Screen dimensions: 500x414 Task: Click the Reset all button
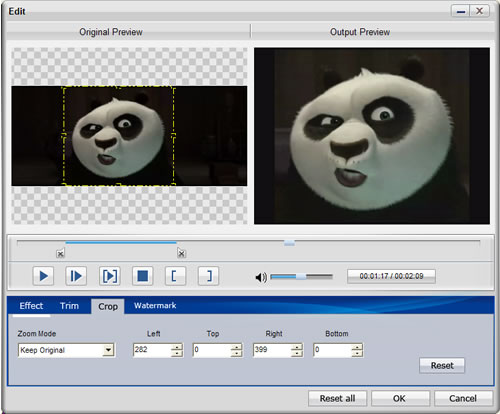point(337,398)
